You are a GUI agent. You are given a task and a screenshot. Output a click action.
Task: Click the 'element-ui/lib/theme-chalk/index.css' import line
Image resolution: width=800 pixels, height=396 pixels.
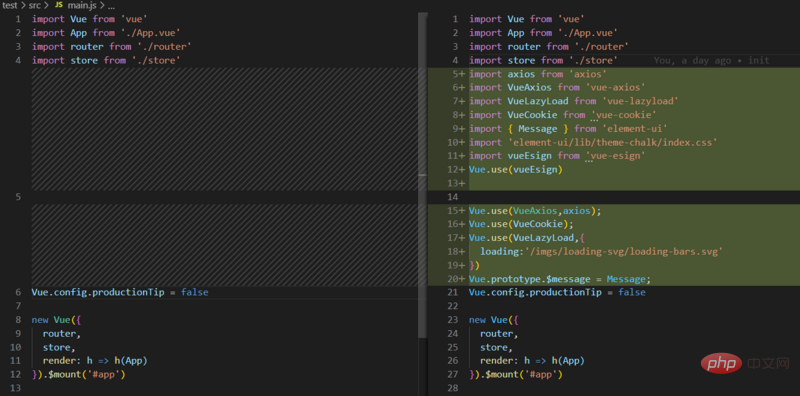[x=593, y=142]
